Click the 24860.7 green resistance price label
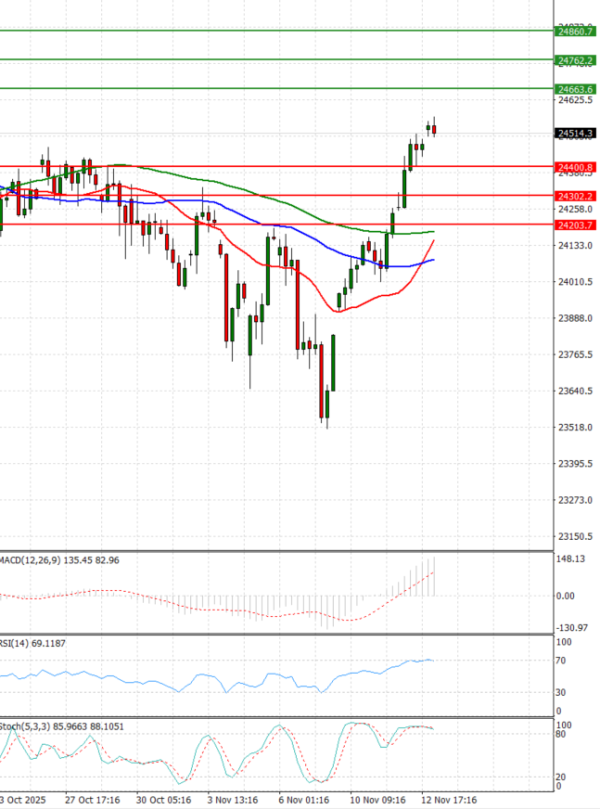600x809 pixels. 576,32
